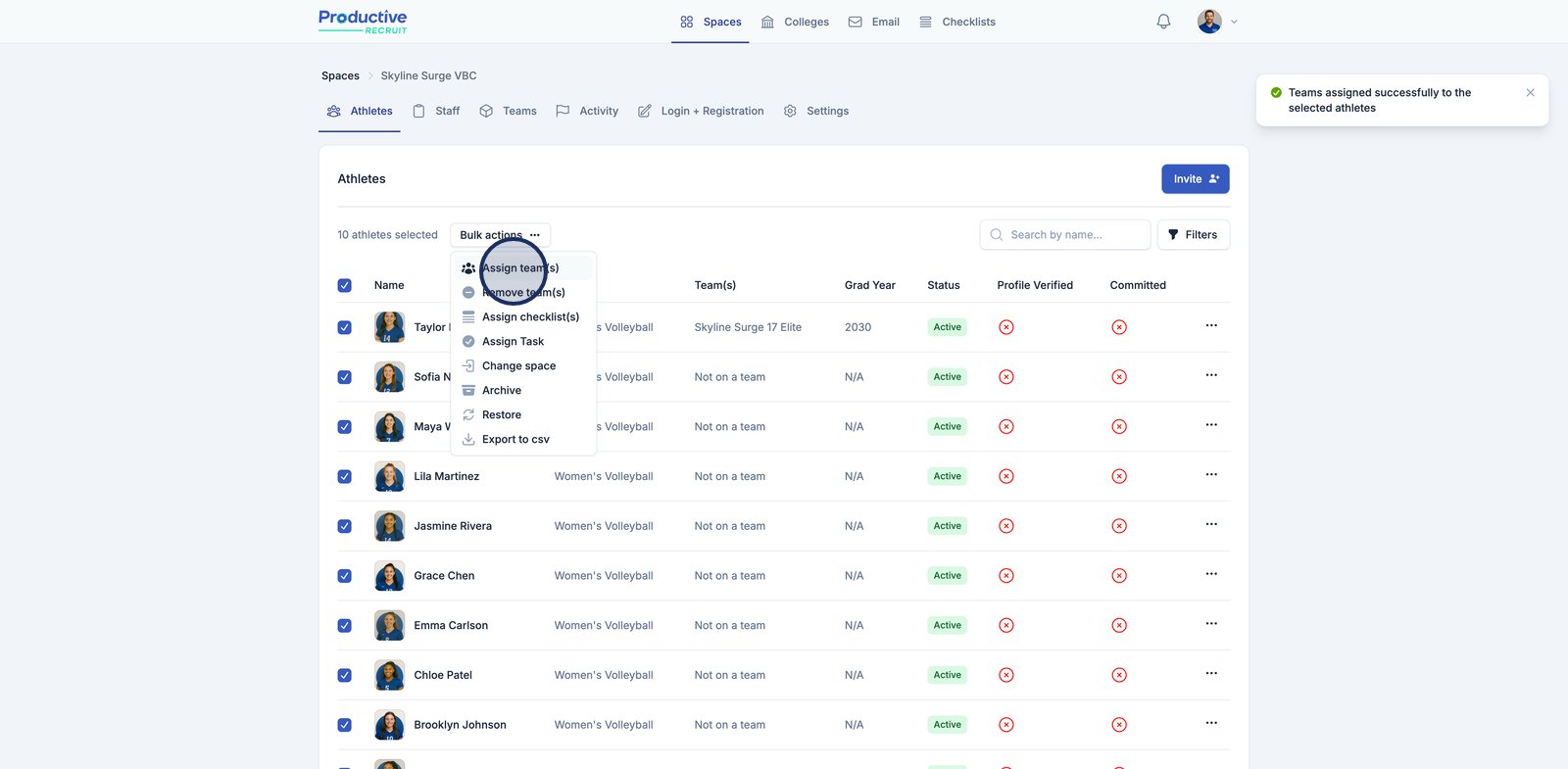This screenshot has width=1568, height=769.
Task: Click the Invite button
Action: pos(1195,179)
